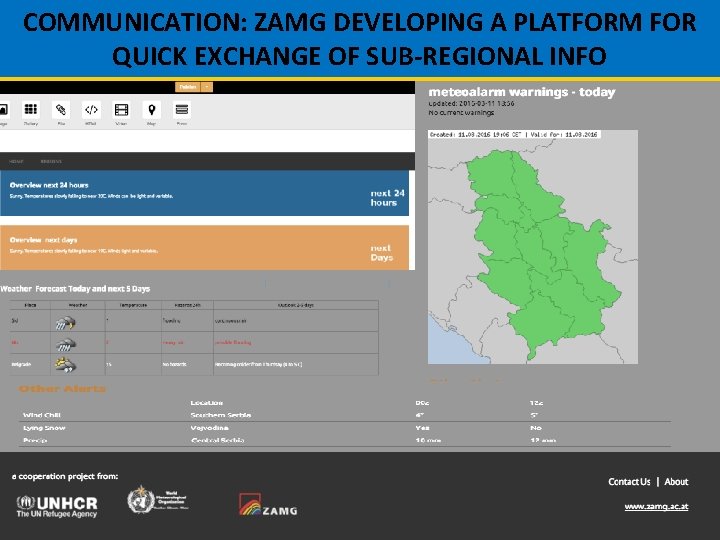Open the first item in the dark navigation bar
Image resolution: width=720 pixels, height=540 pixels.
click(16, 161)
